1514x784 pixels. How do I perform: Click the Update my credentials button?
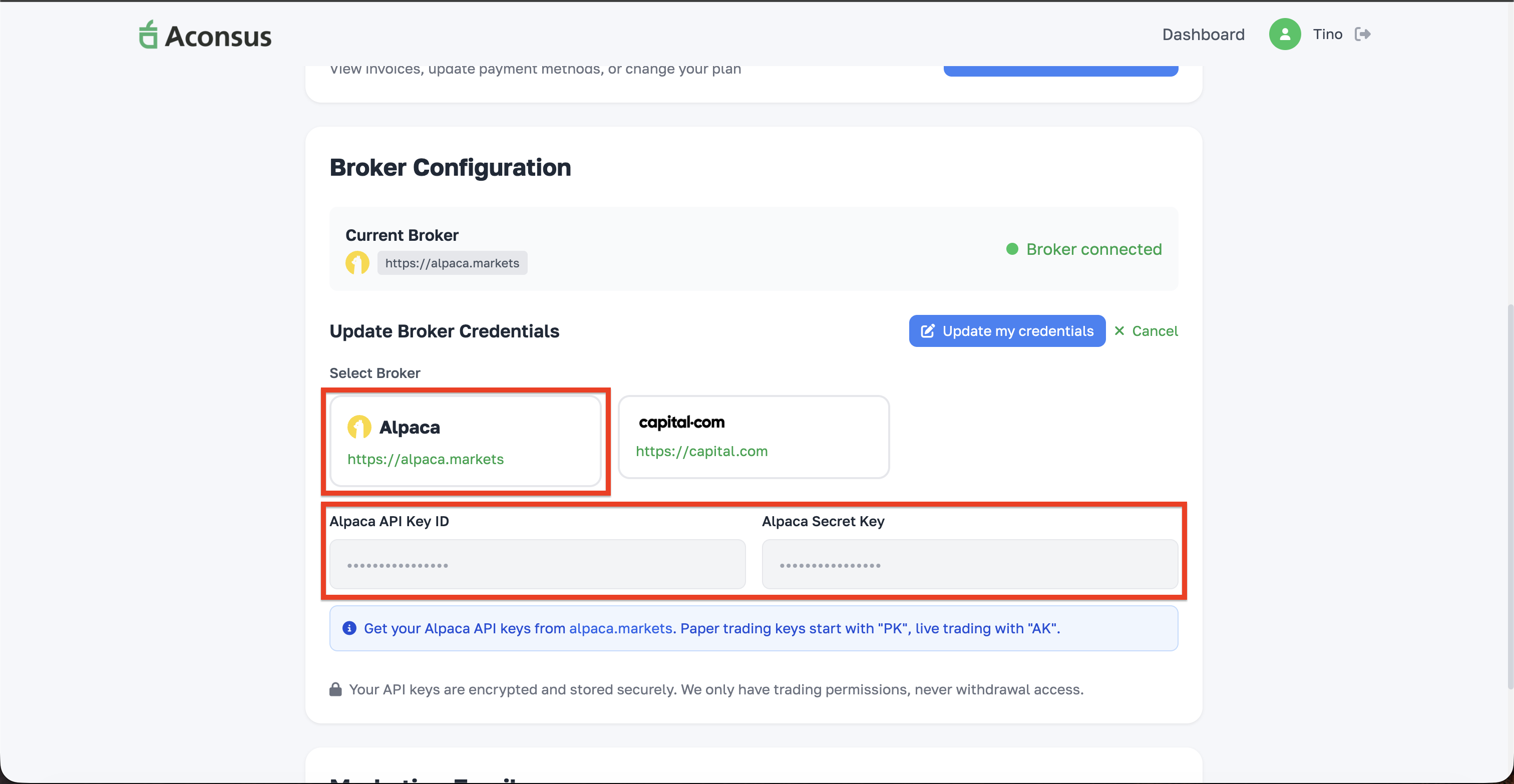click(x=1006, y=331)
